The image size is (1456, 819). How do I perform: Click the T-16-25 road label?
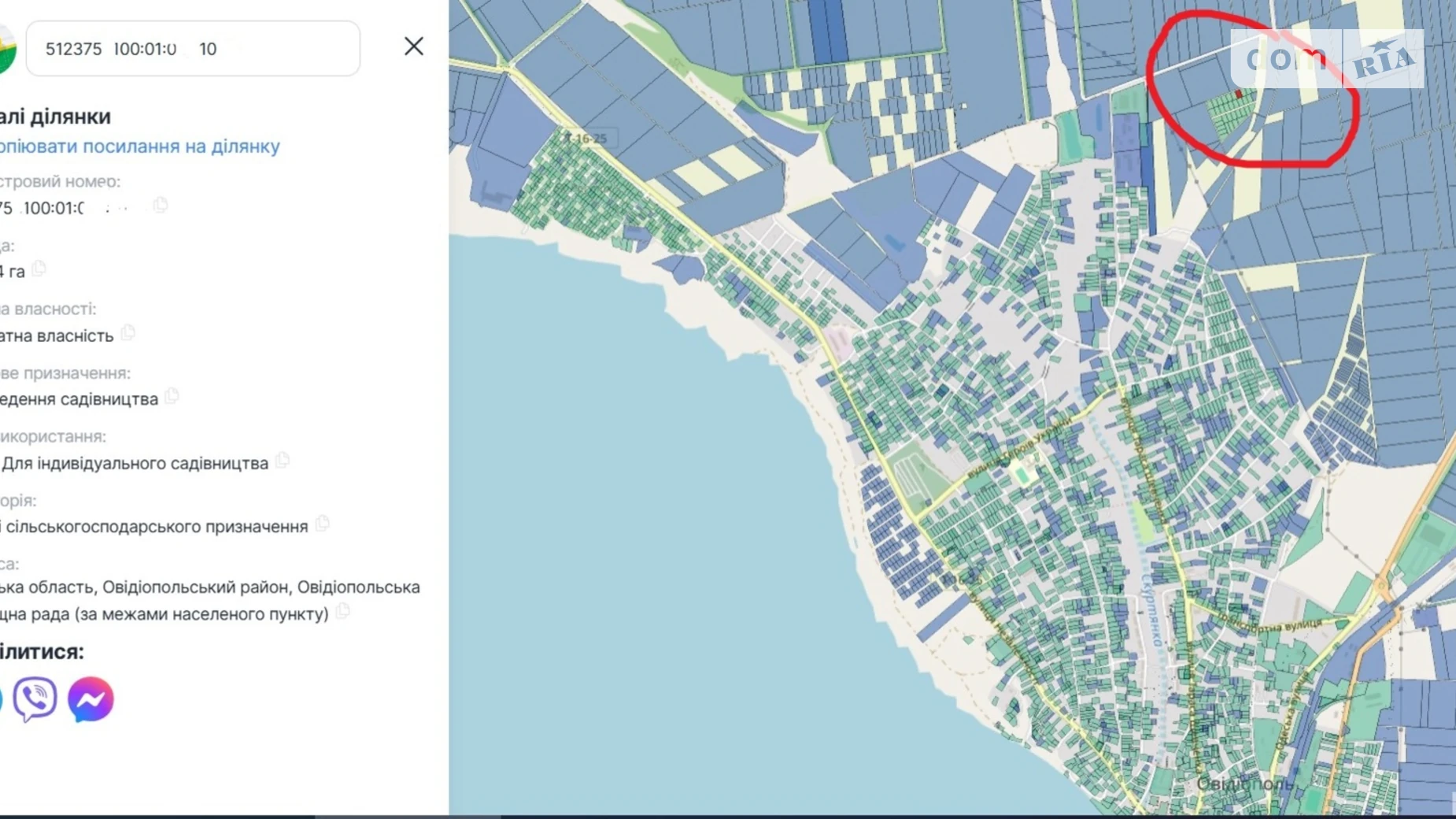tap(586, 139)
